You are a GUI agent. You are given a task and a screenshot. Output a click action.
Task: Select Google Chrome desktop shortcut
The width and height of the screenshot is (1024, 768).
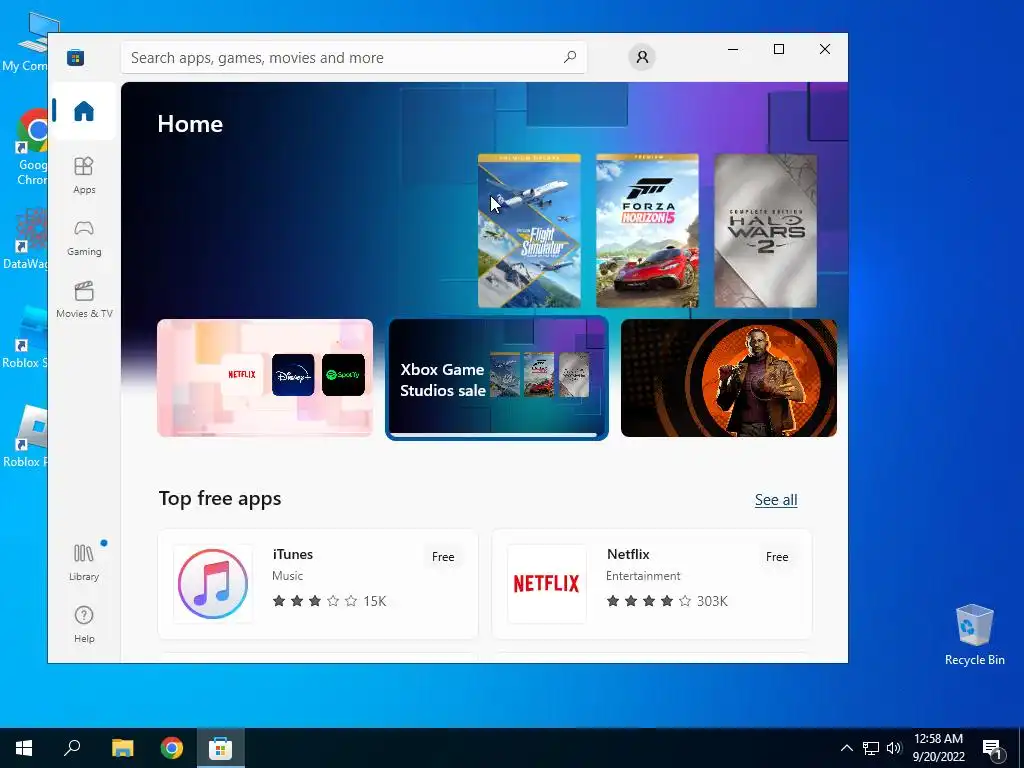coord(31,148)
